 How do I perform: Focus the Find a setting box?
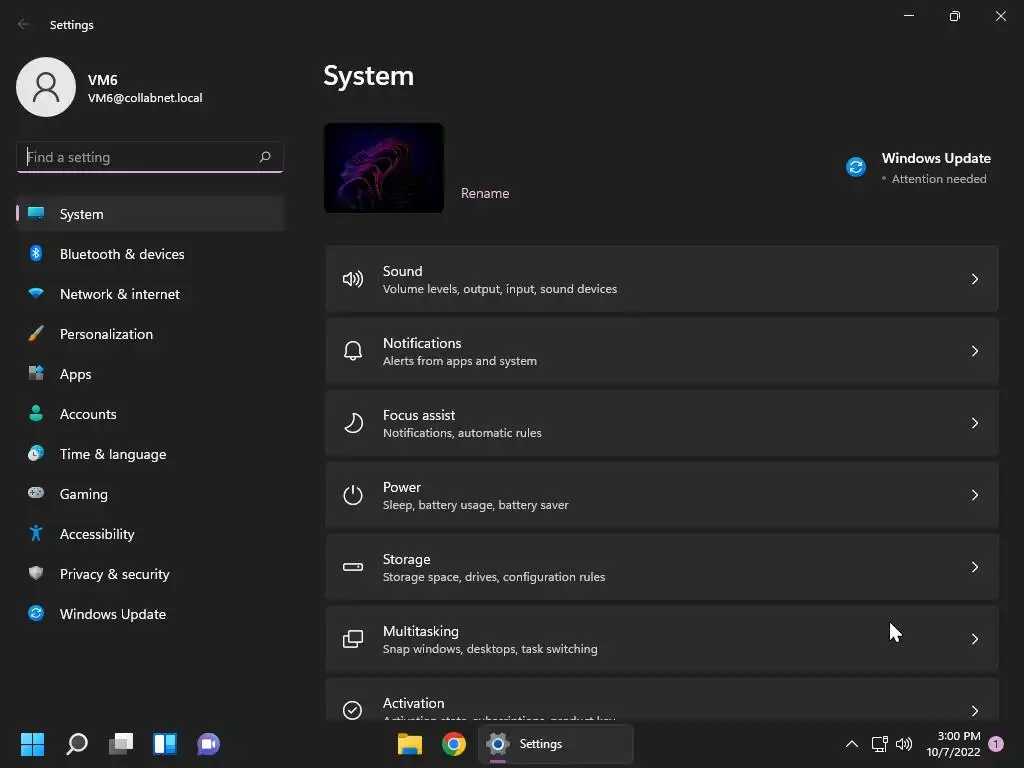(x=150, y=157)
